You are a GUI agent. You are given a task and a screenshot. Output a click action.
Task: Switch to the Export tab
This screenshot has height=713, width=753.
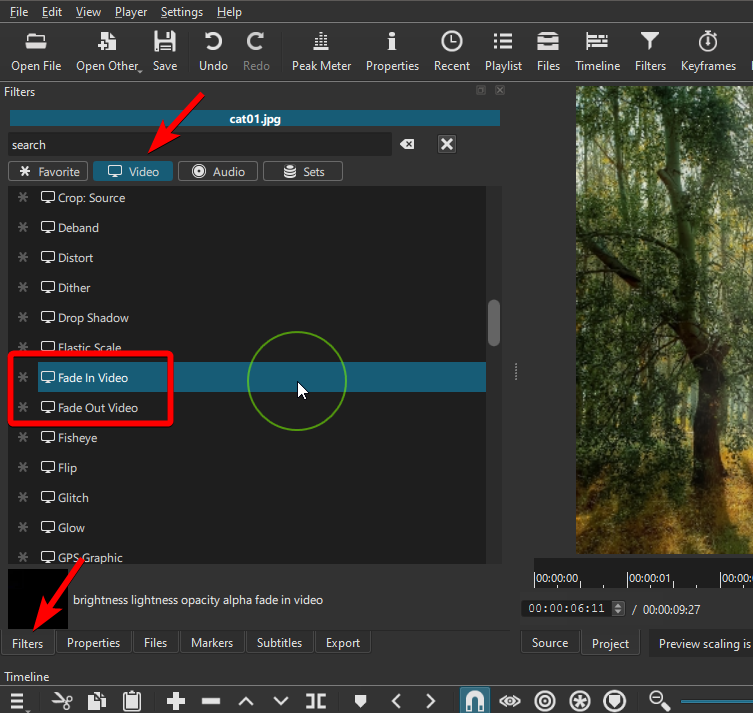click(x=342, y=643)
